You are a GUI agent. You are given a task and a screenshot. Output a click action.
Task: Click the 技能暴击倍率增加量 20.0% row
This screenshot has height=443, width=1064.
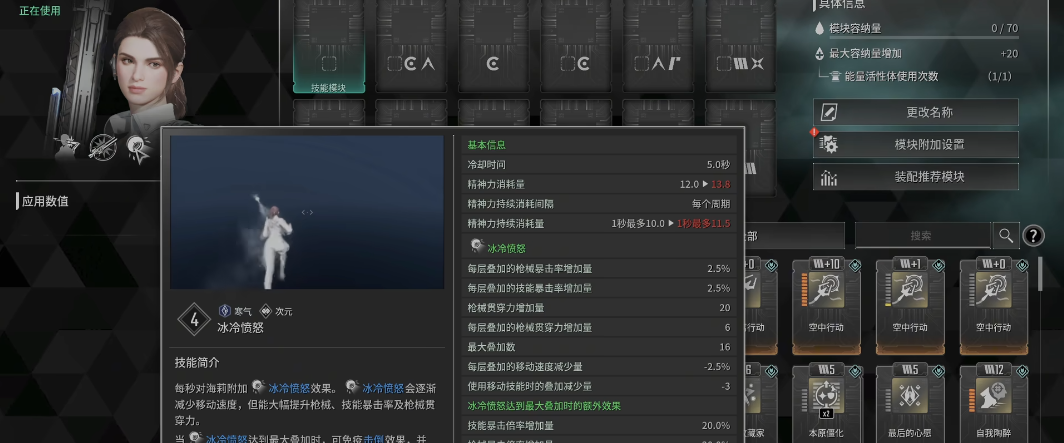pyautogui.click(x=599, y=425)
